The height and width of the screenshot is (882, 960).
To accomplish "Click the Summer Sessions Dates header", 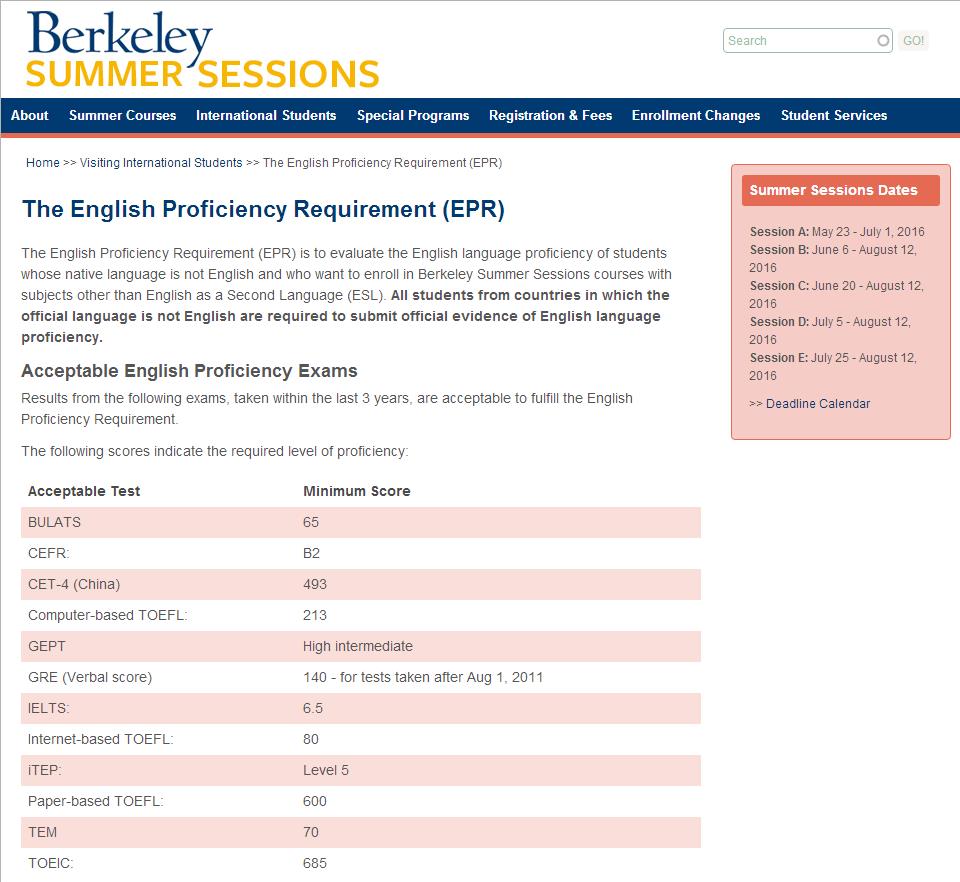I will coord(841,190).
